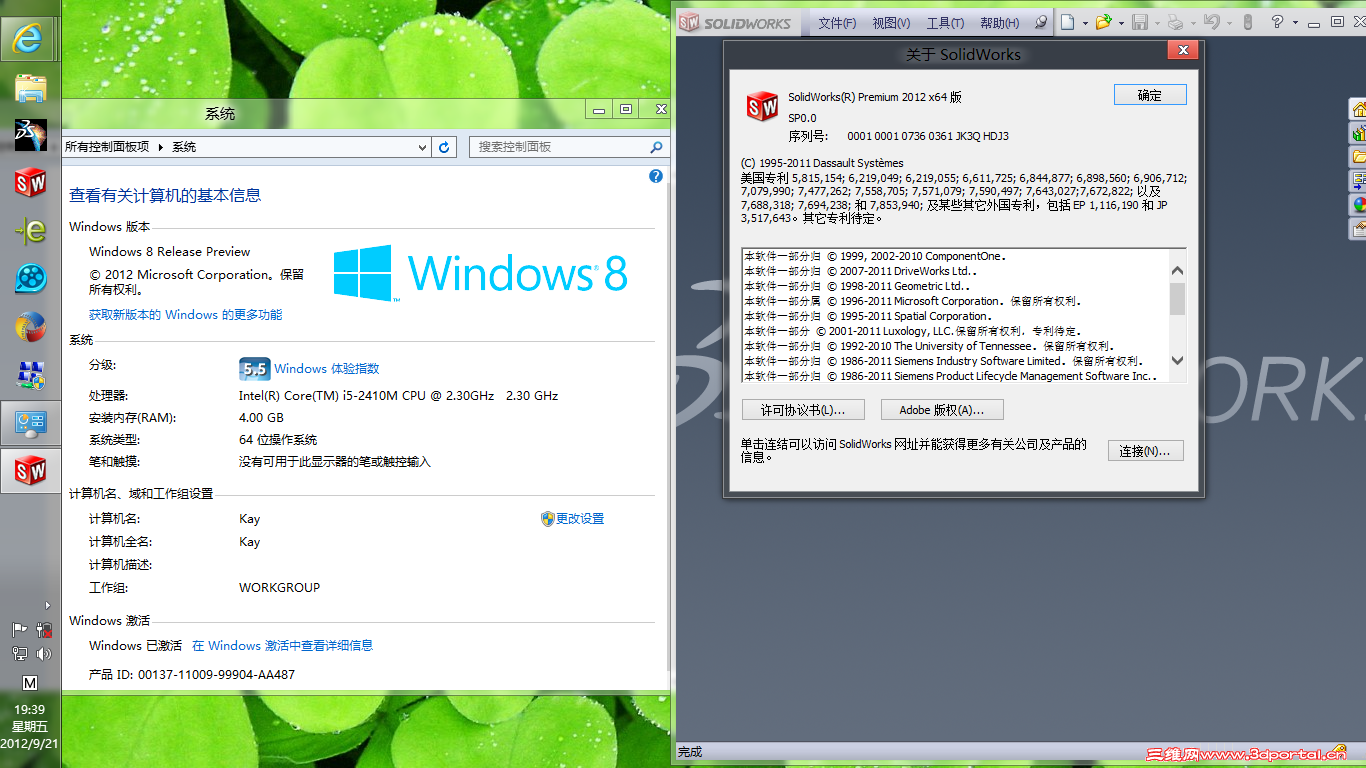The image size is (1366, 768).
Task: Click the copyright list scroll up arrow
Action: coord(1177,270)
